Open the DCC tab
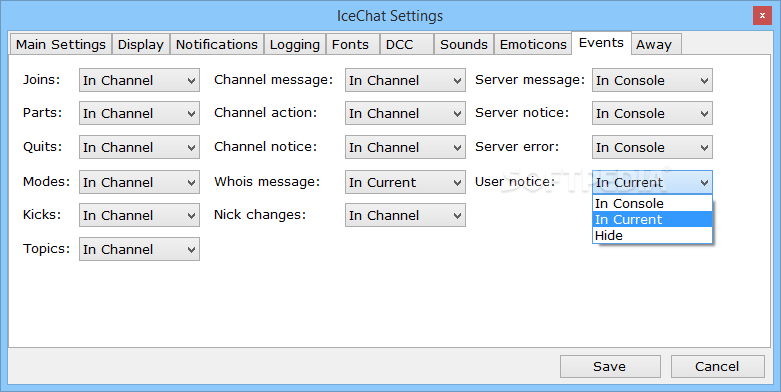This screenshot has height=392, width=781. [x=406, y=44]
